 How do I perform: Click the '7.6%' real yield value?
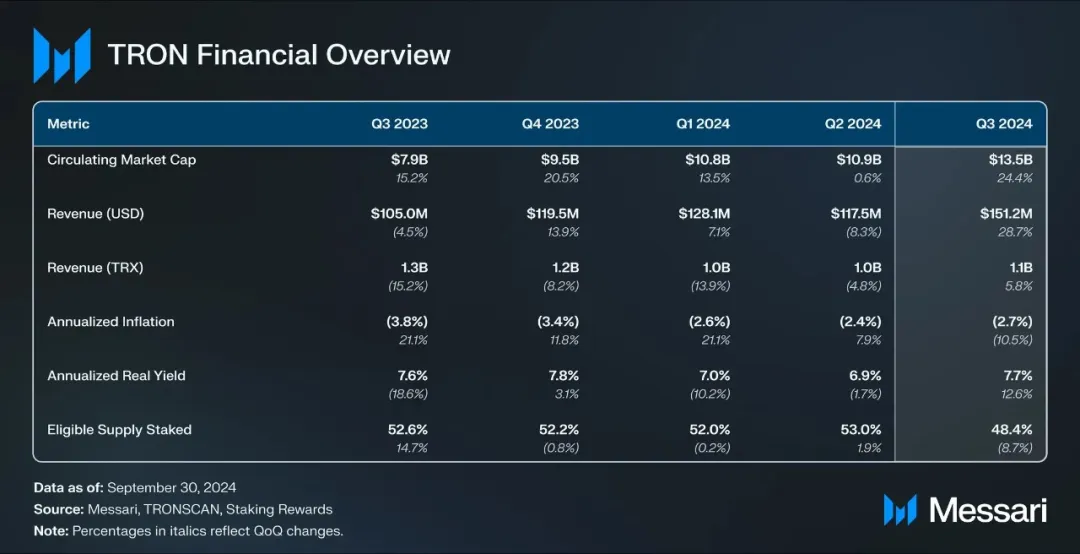(413, 376)
